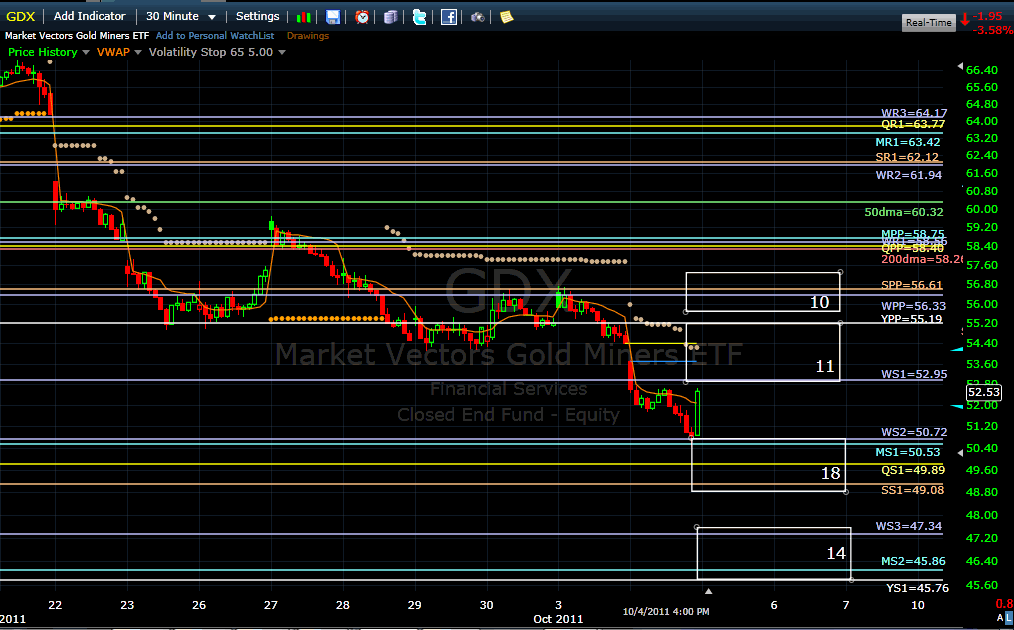
Task: Click Add to Personal WatchList link
Action: [x=215, y=36]
